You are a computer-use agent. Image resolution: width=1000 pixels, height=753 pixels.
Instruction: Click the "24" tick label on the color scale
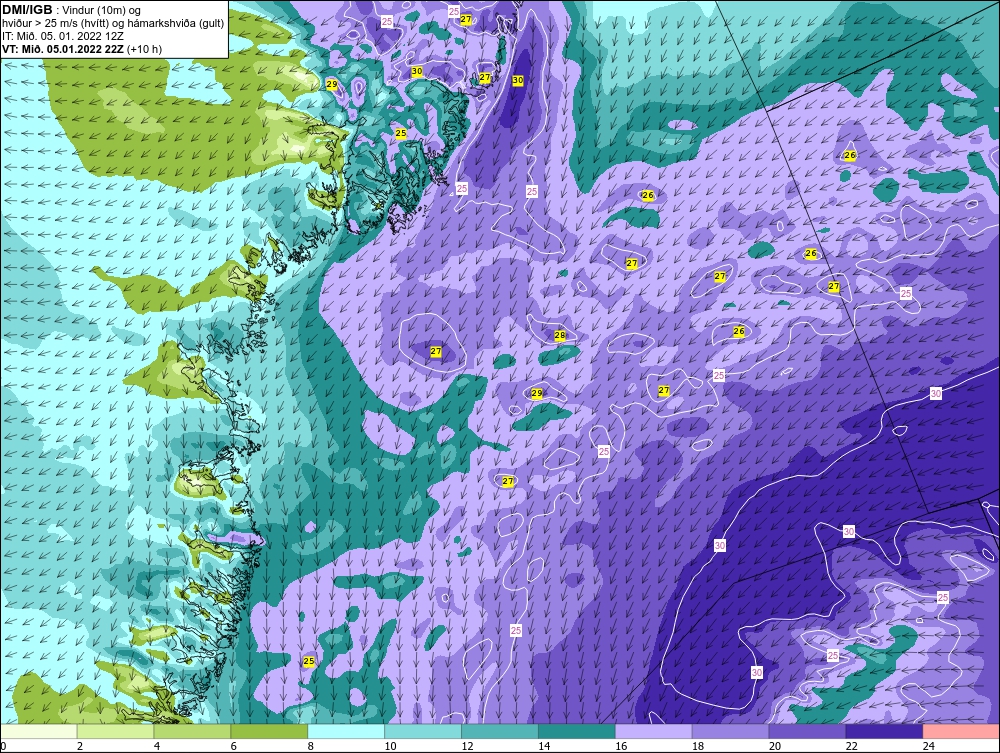tap(929, 746)
